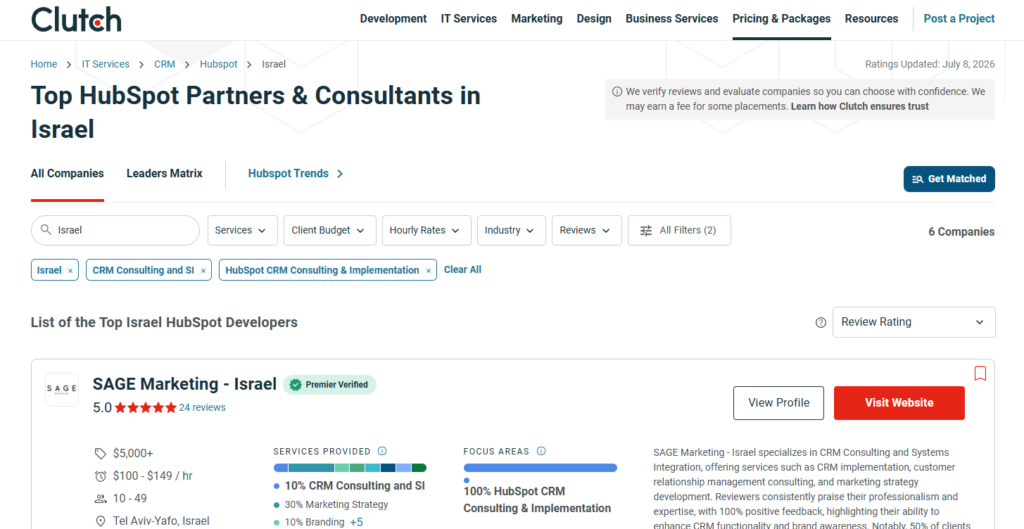The height and width of the screenshot is (529, 1024).
Task: Click the Services Provided info icon
Action: pos(383,451)
